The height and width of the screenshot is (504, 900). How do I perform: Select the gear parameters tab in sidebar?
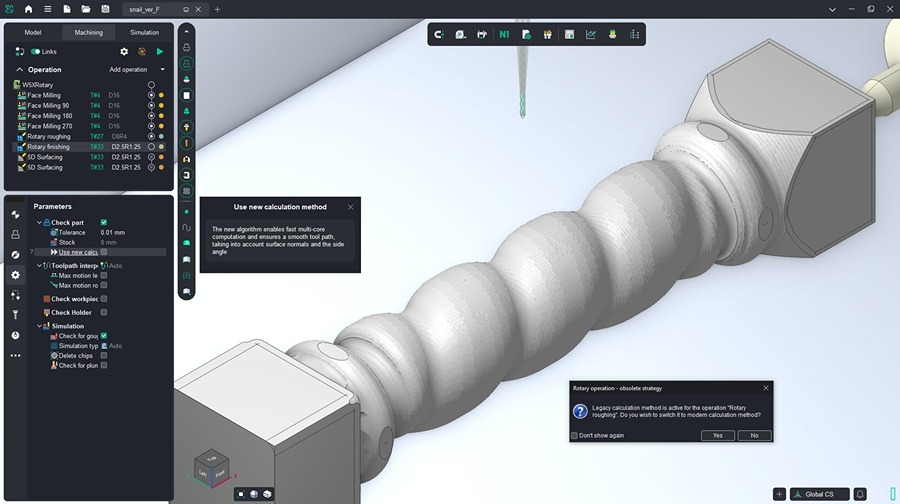coord(15,274)
